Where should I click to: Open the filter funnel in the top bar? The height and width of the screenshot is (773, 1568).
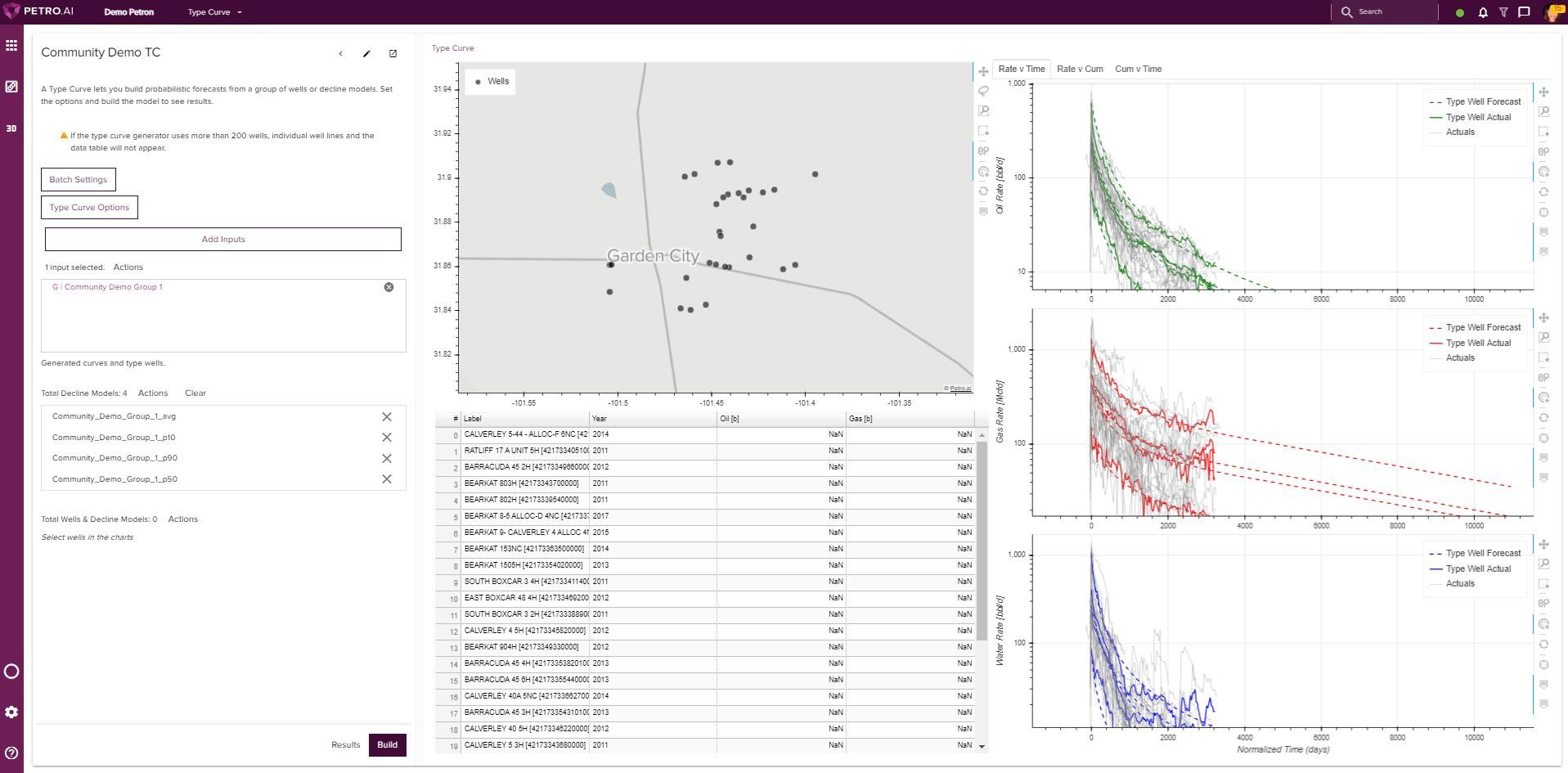point(1503,12)
